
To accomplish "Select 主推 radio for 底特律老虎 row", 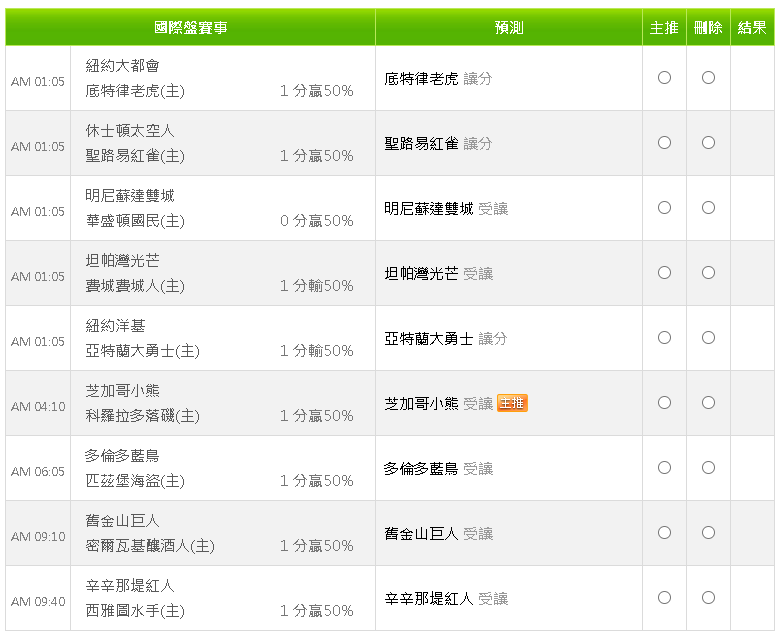I will point(664,78).
